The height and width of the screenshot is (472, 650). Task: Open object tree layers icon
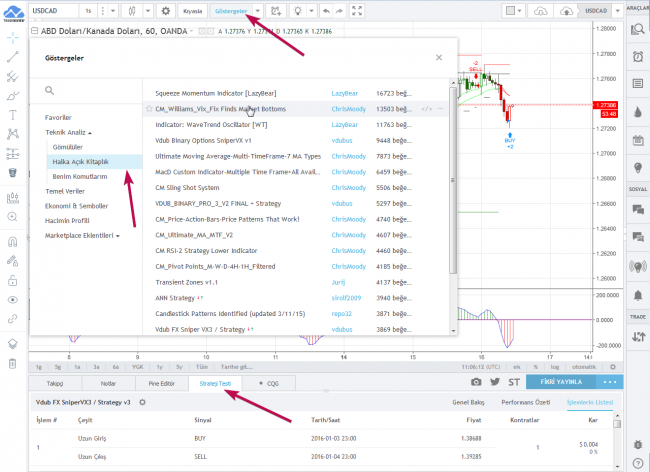[x=13, y=344]
